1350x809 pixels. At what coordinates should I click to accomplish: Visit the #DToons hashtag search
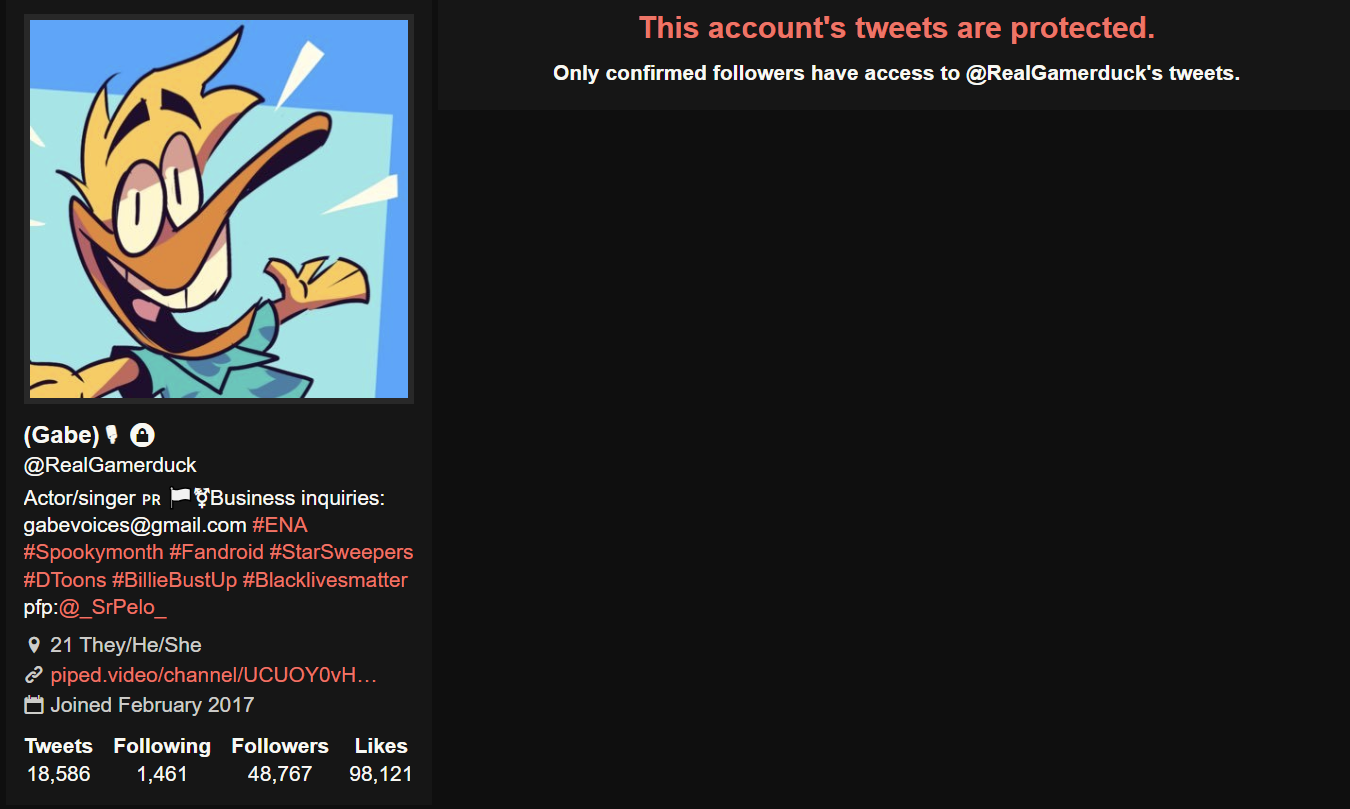pyautogui.click(x=65, y=580)
